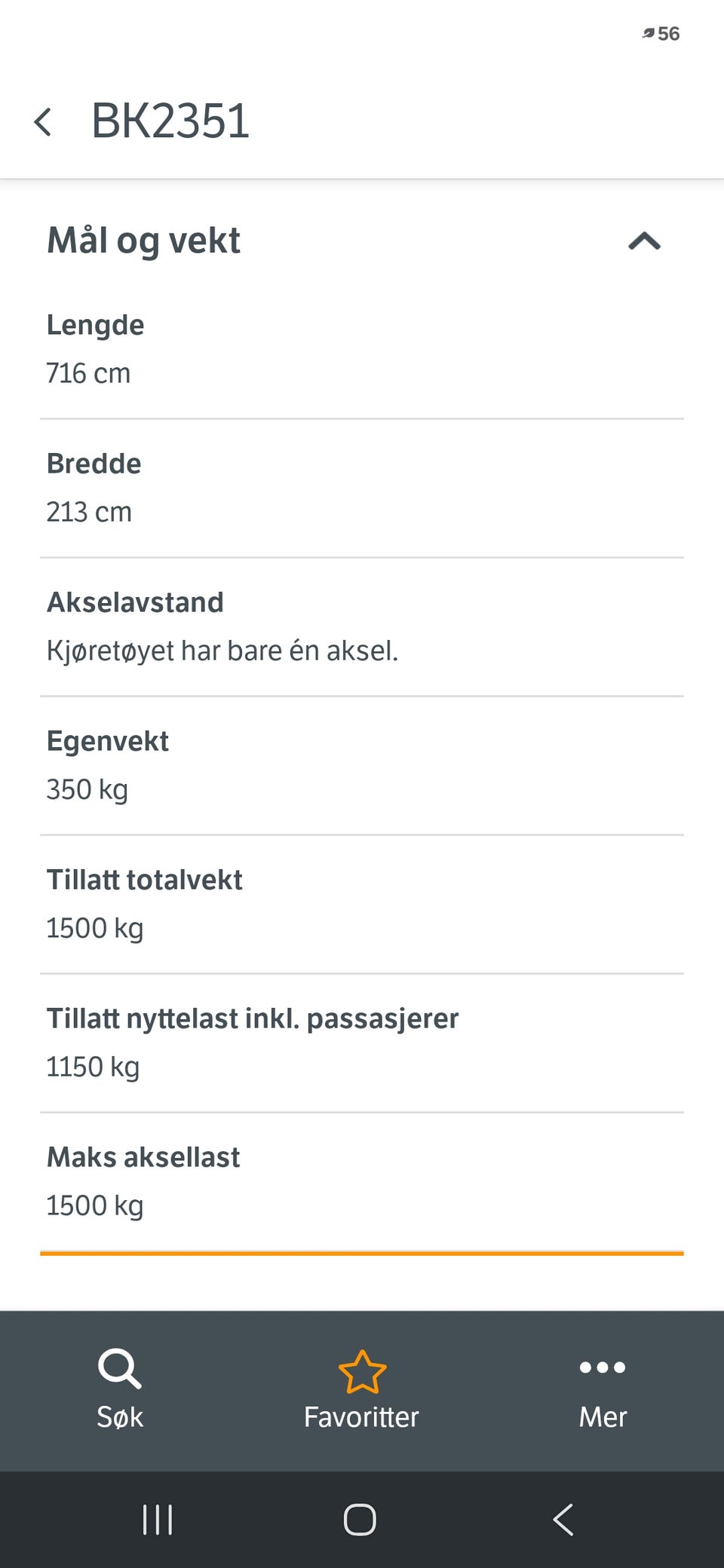Screen dimensions: 724x1568
Task: Select the Lengde 716 cm row
Action: tap(362, 349)
